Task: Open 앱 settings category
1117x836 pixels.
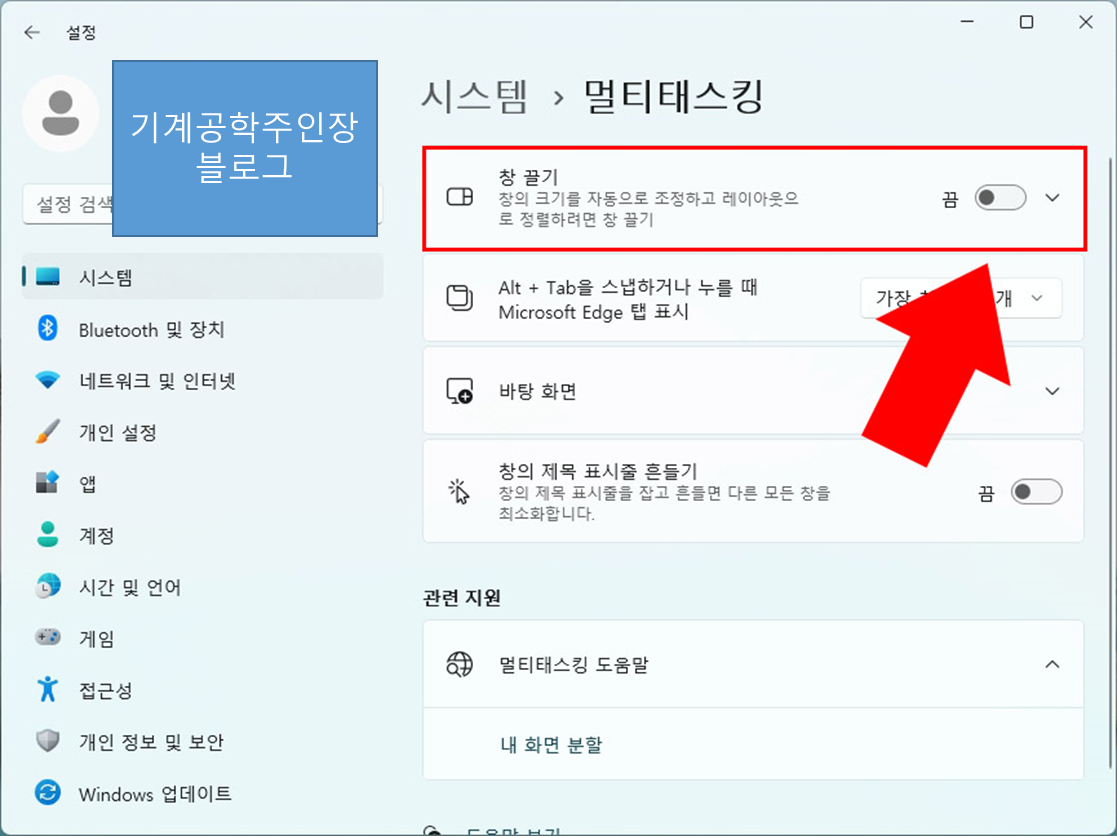Action: click(203, 483)
